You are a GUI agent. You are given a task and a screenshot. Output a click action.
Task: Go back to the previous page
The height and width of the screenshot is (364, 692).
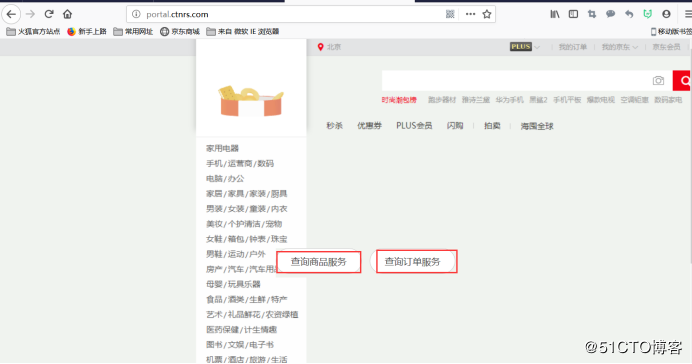click(11, 14)
